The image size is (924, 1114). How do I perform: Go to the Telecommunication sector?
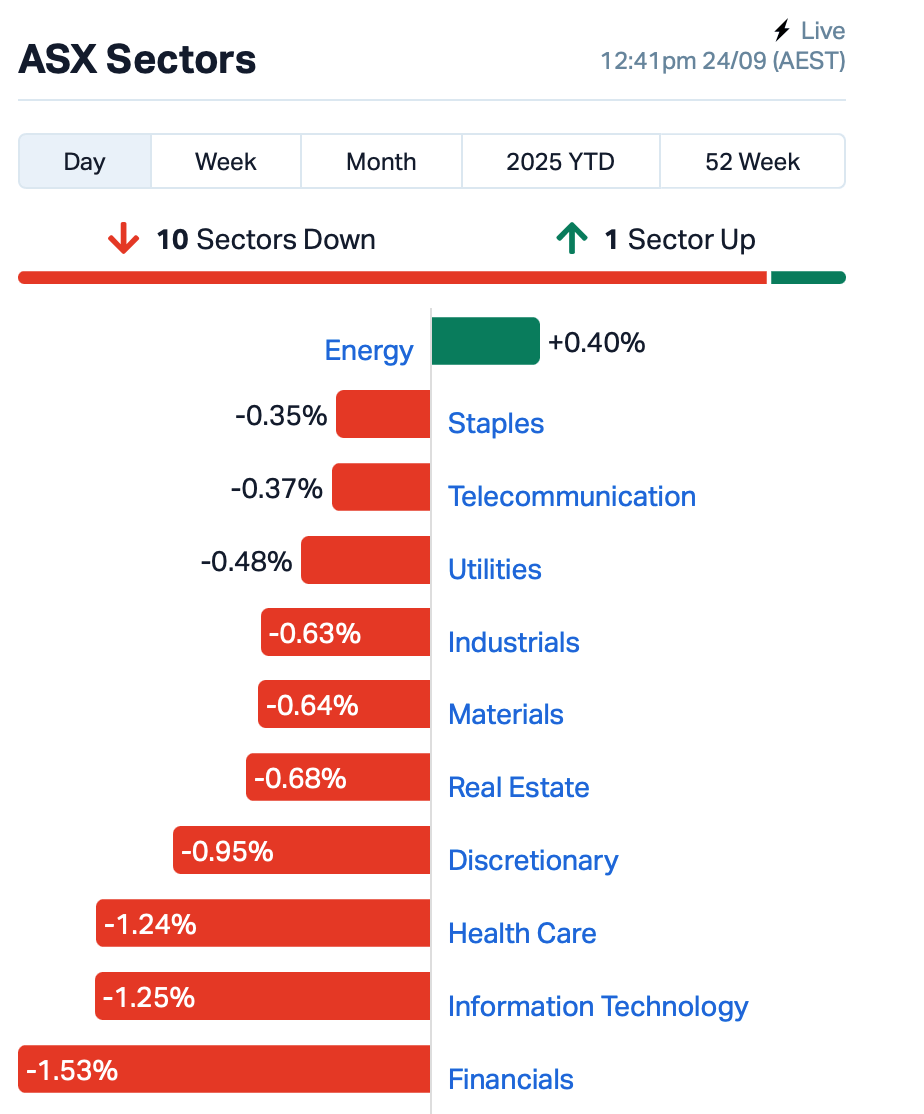571,496
